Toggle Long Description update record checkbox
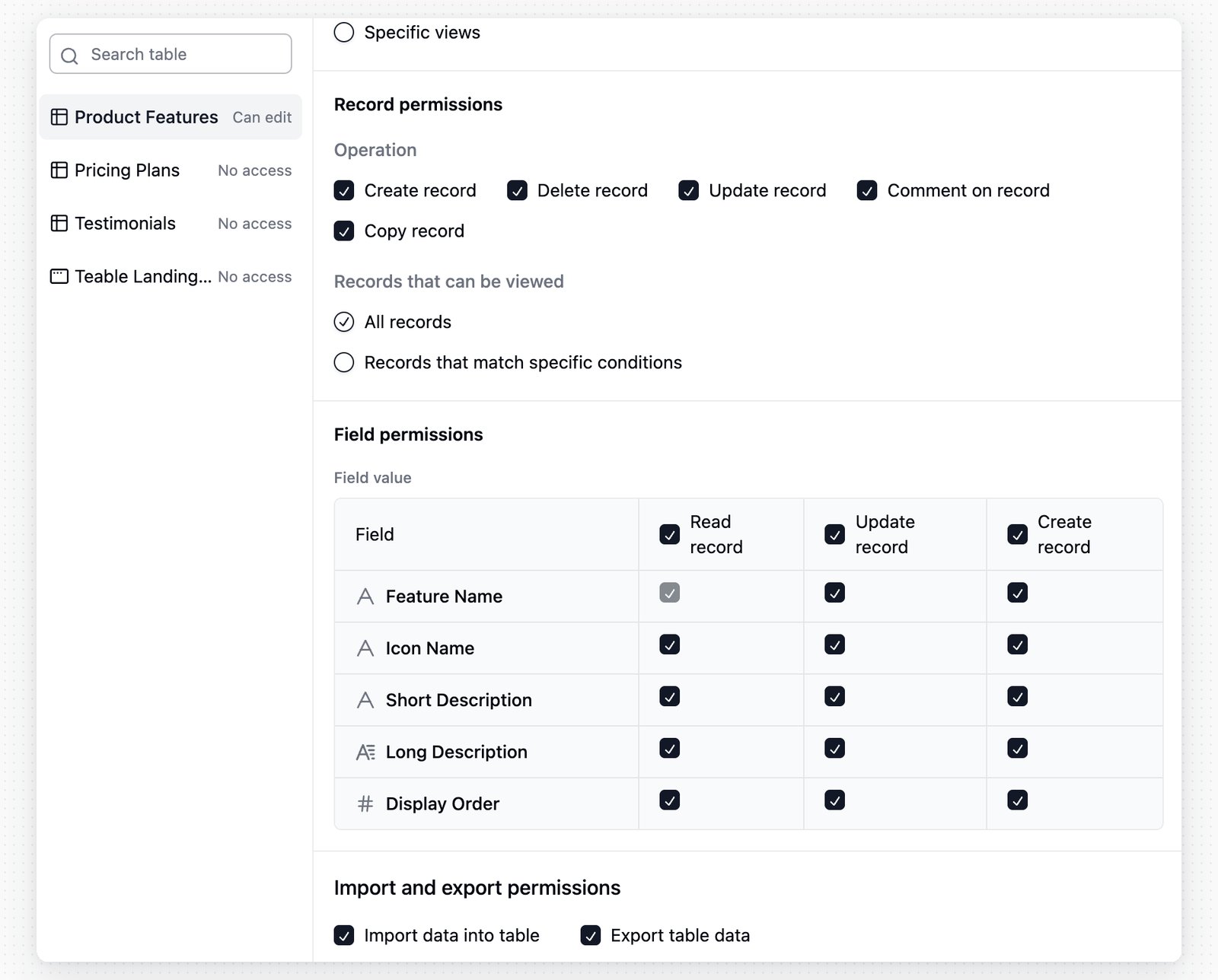 point(835,748)
